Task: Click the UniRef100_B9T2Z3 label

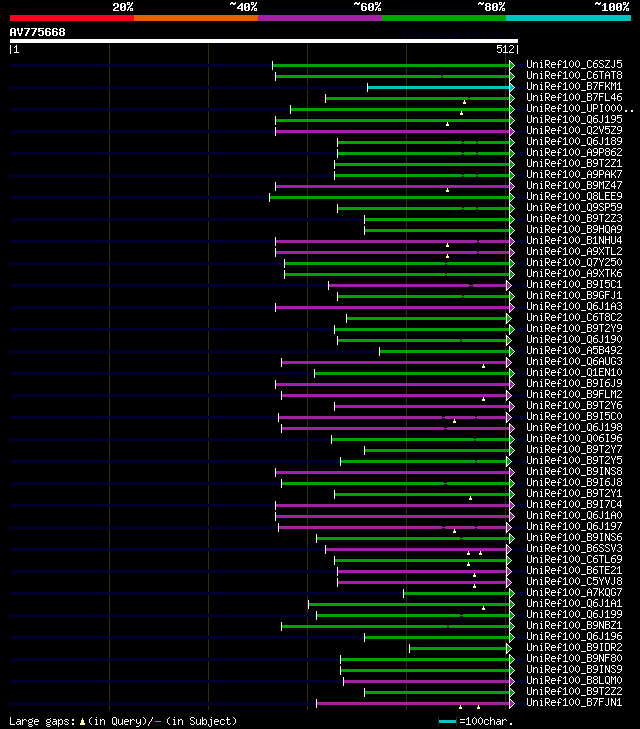Action: (574, 219)
